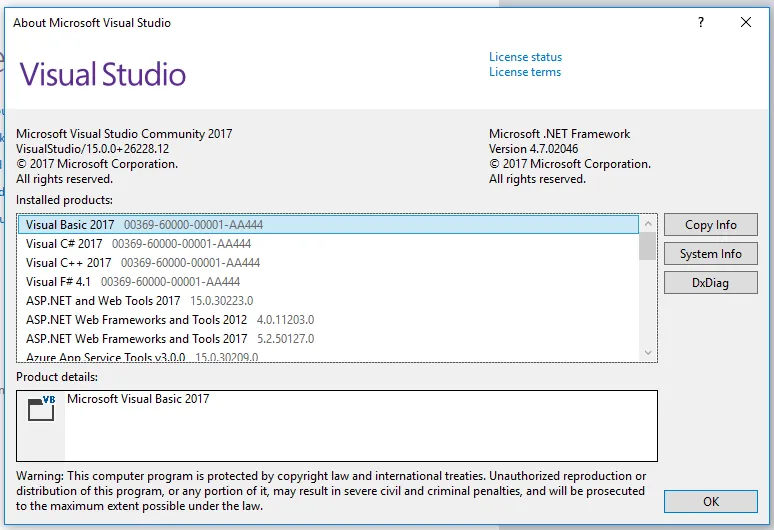Launch DxDiag diagnostics
Screen dimensions: 774x530
(x=710, y=283)
